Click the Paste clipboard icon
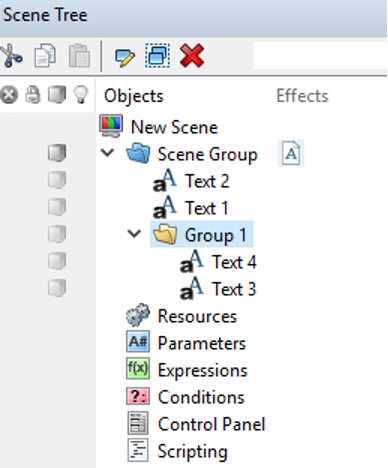Viewport: 388px width, 468px height. click(79, 56)
